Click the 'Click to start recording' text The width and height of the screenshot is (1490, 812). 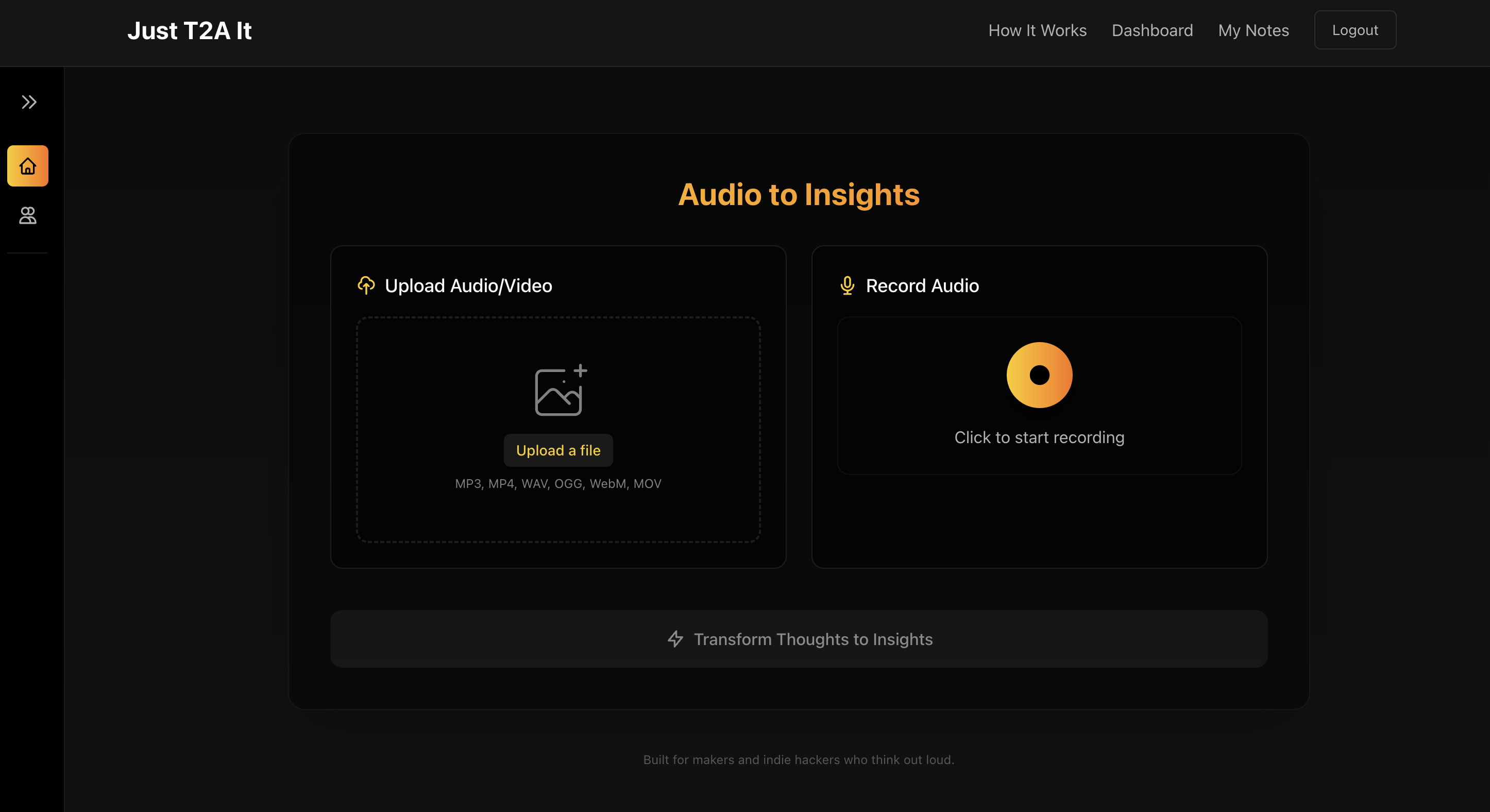[x=1039, y=437]
